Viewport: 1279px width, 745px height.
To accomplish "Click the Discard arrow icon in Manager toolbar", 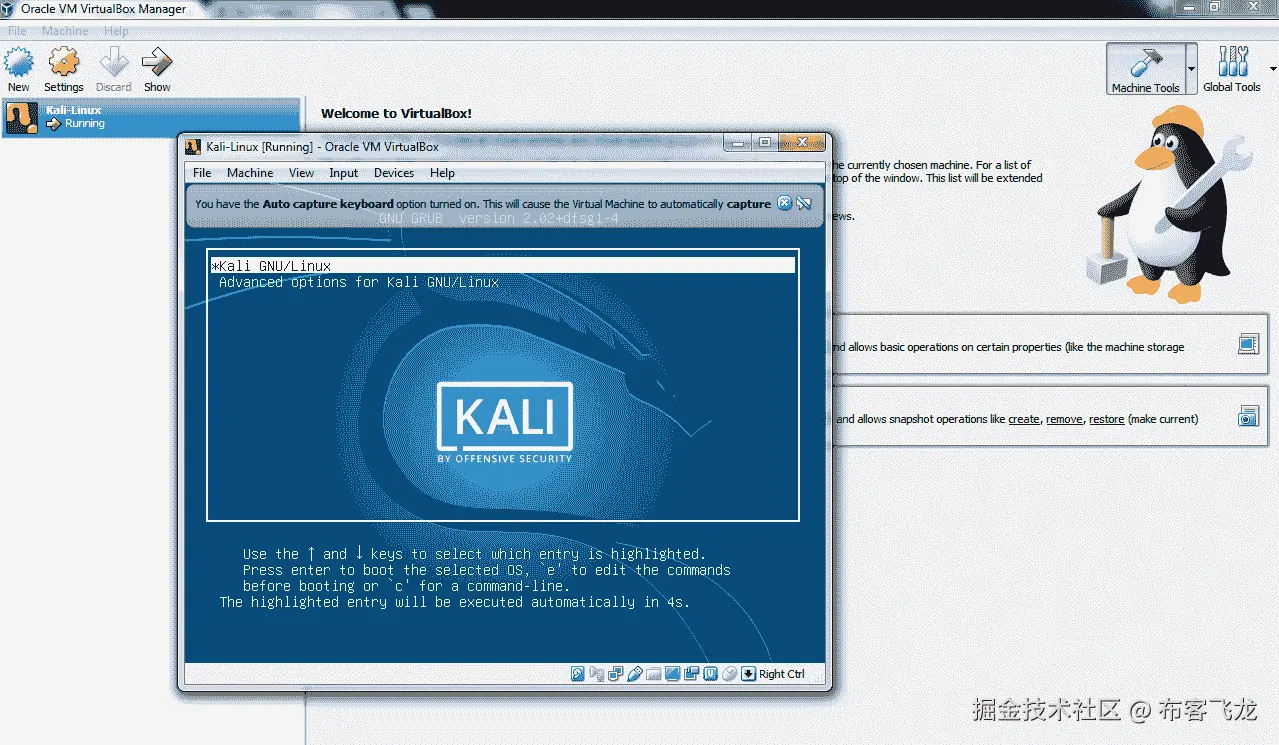I will click(114, 63).
